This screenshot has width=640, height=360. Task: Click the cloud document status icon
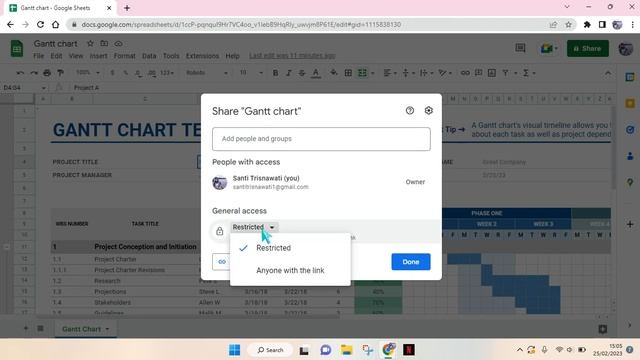pos(118,43)
